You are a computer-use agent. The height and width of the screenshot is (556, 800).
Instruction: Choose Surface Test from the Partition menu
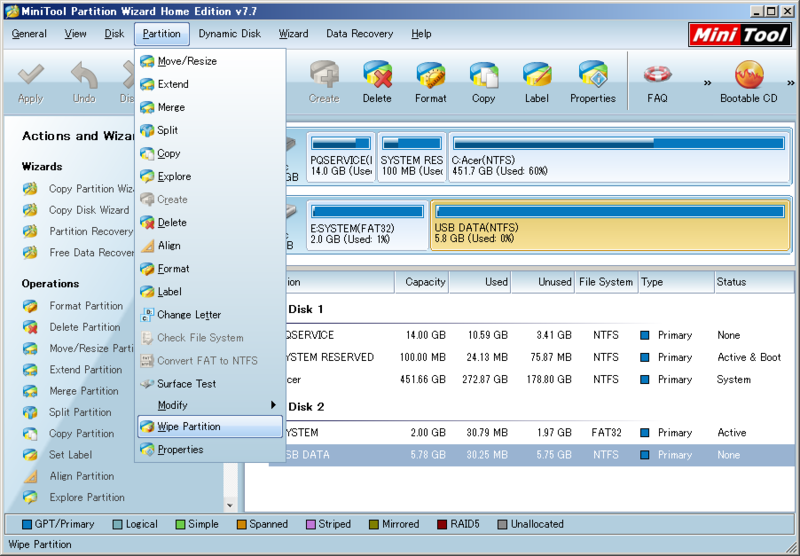210,384
